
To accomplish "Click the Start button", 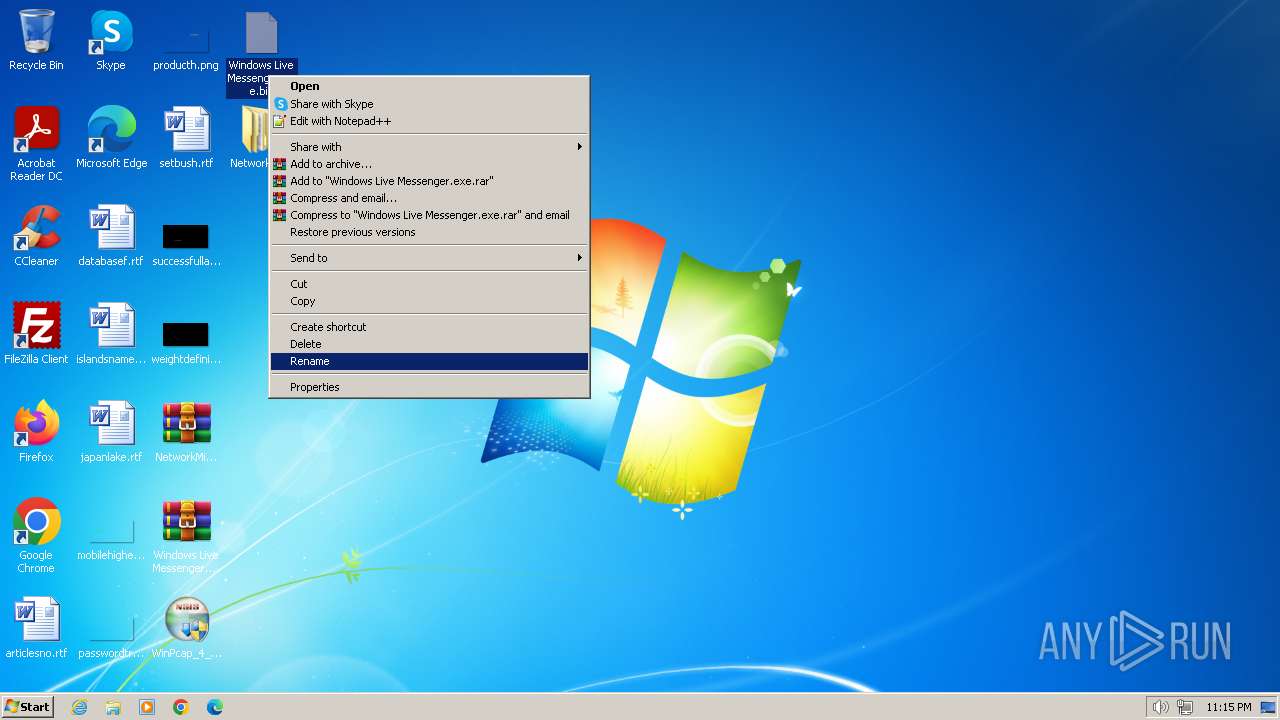I will [x=27, y=707].
